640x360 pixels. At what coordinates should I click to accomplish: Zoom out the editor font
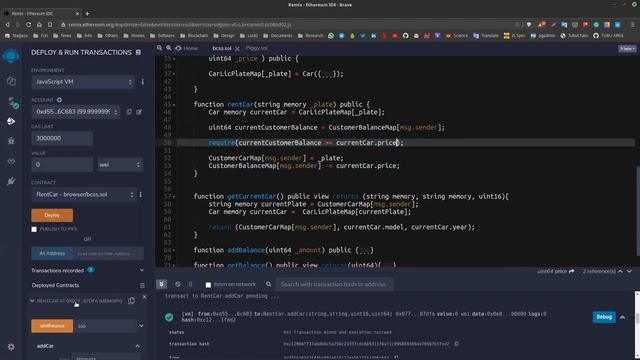(159, 48)
